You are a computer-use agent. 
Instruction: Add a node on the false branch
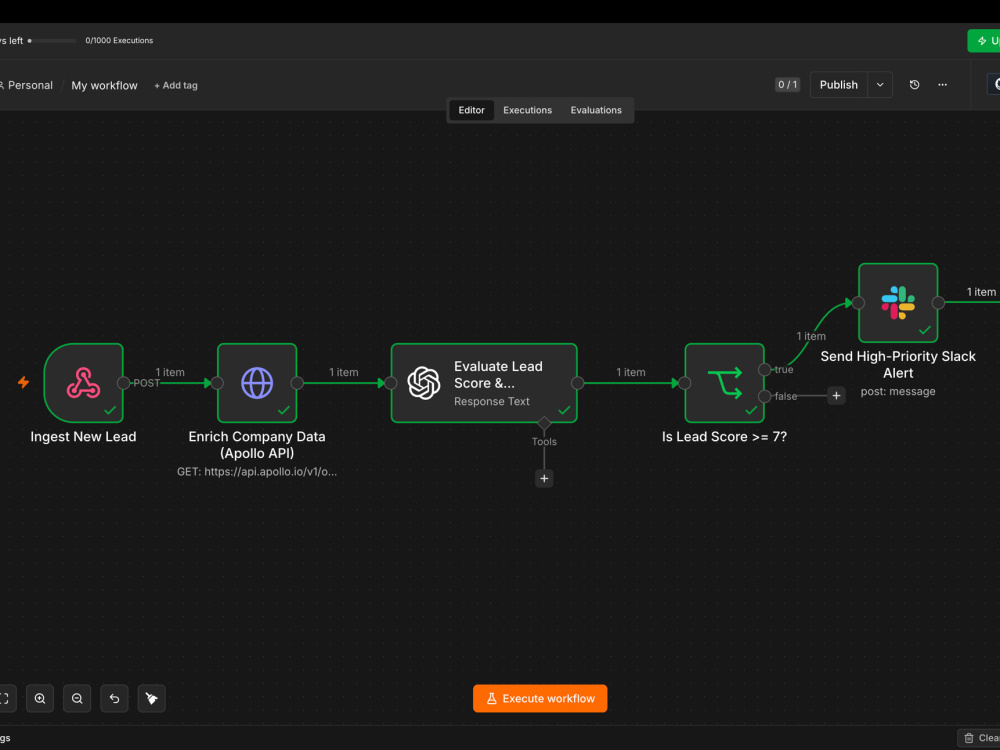[836, 395]
